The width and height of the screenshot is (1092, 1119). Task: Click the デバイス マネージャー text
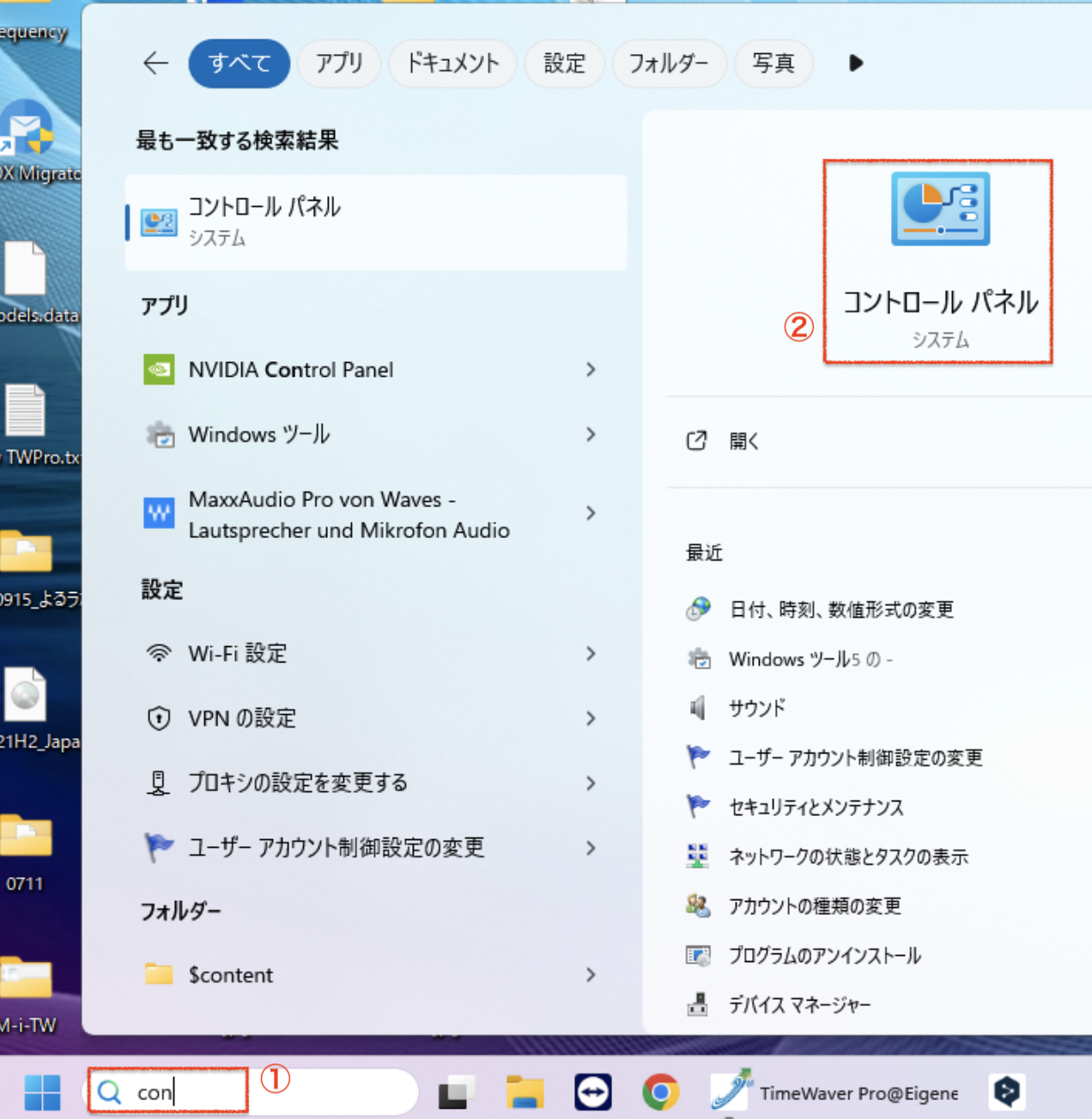point(799,1004)
